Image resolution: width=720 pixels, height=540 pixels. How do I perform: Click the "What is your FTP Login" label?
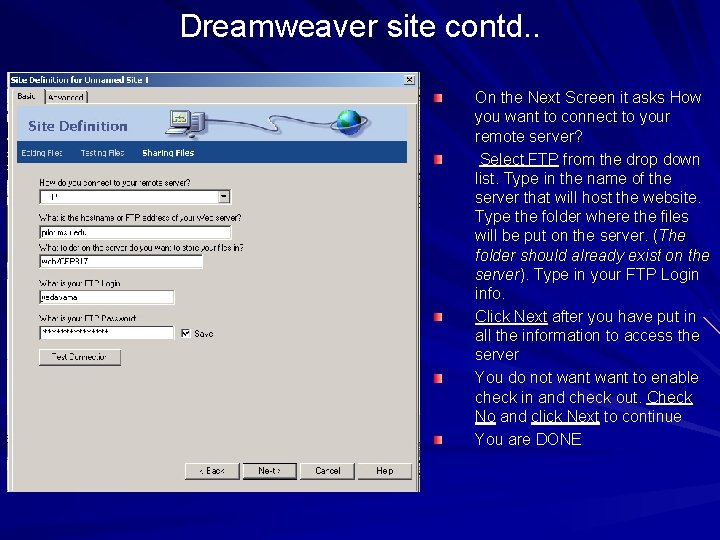80,283
